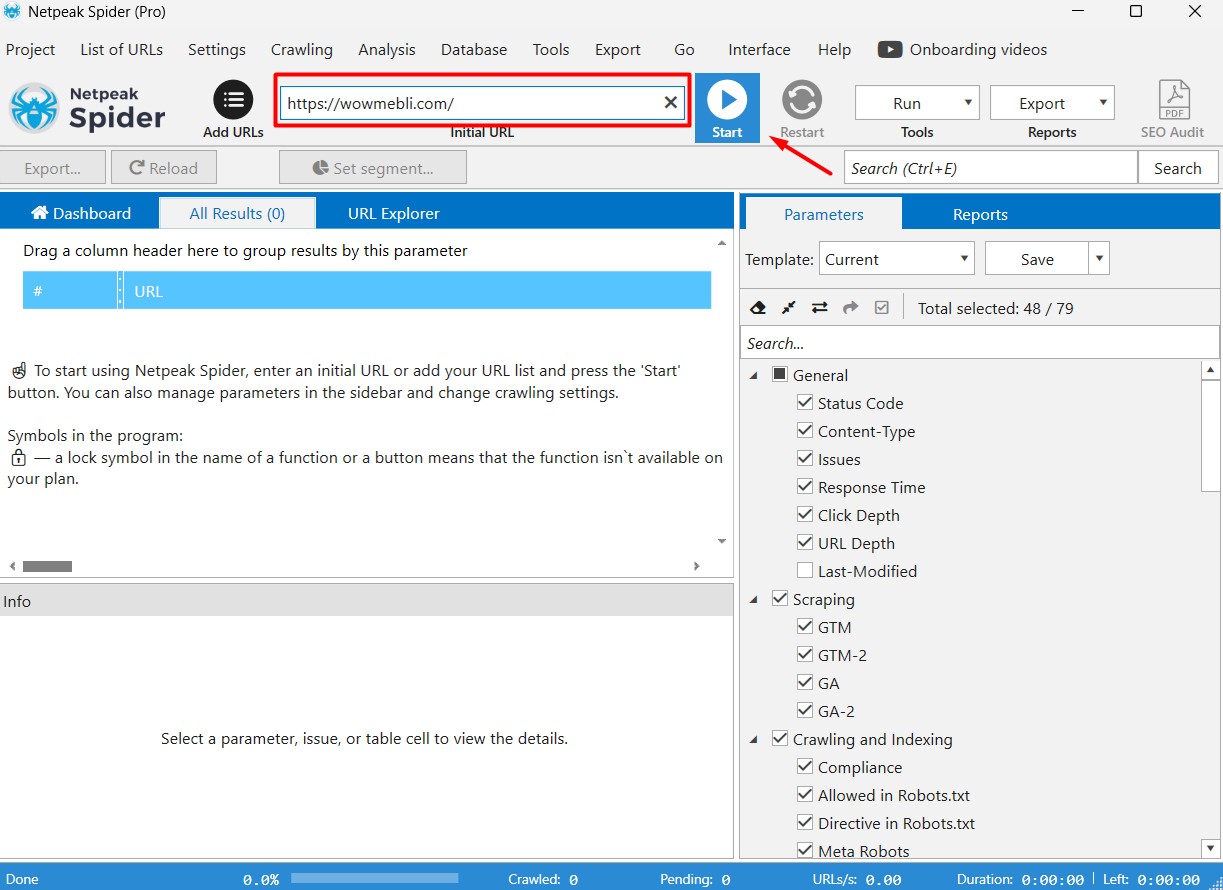The width and height of the screenshot is (1223, 890).
Task: Uncheck the Click Depth parameter
Action: point(804,515)
